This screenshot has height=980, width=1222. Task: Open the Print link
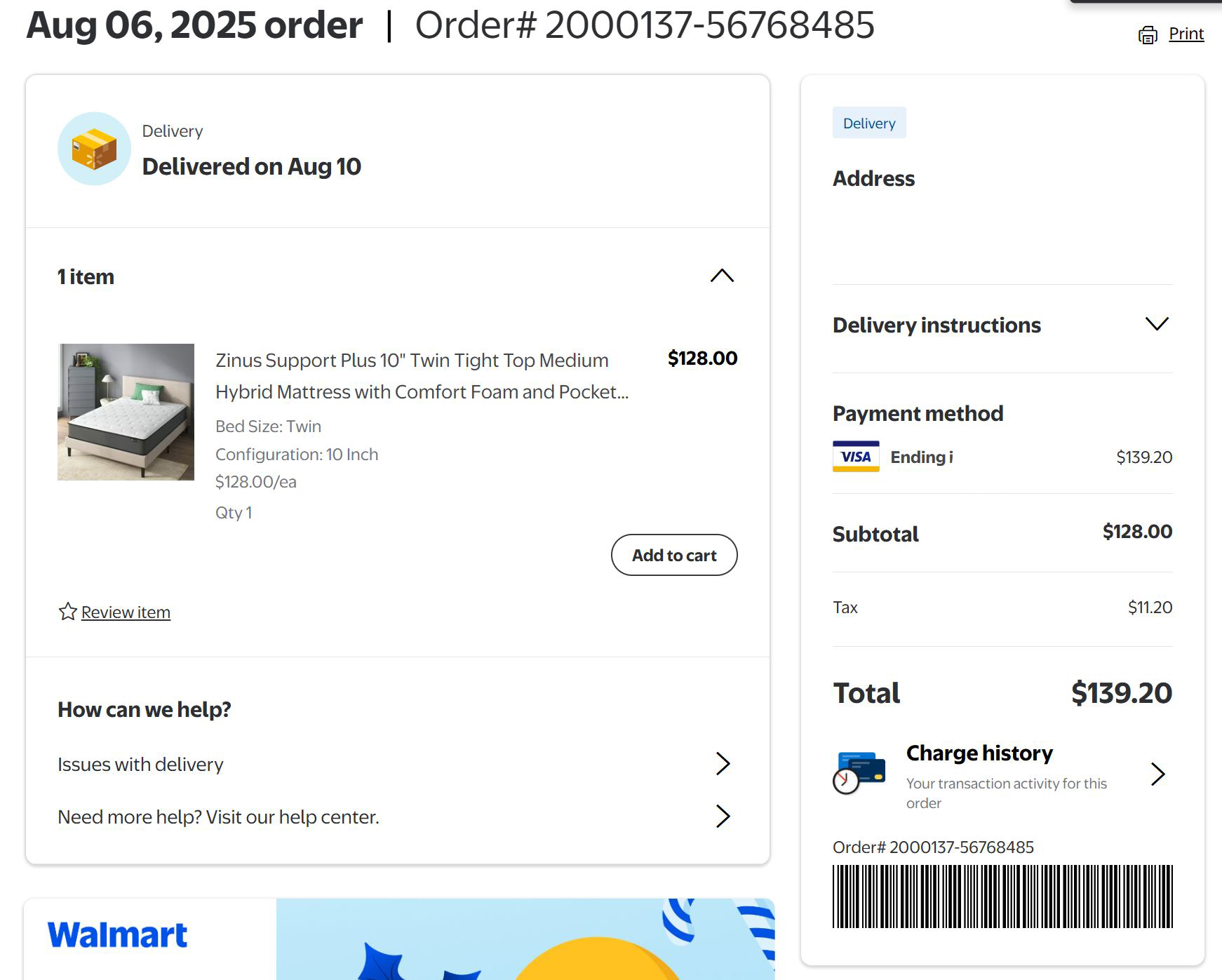1186,34
